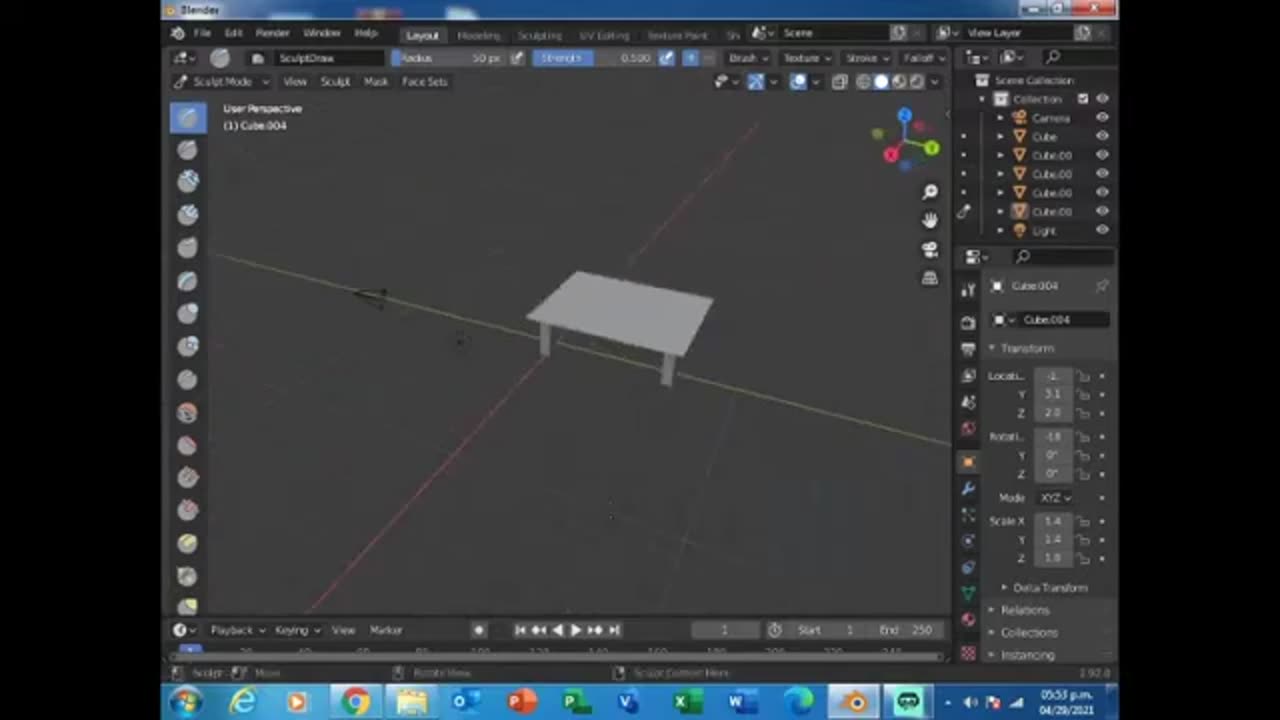Open the World properties tab icon
Viewport: 1280px width, 720px height.
click(x=968, y=429)
